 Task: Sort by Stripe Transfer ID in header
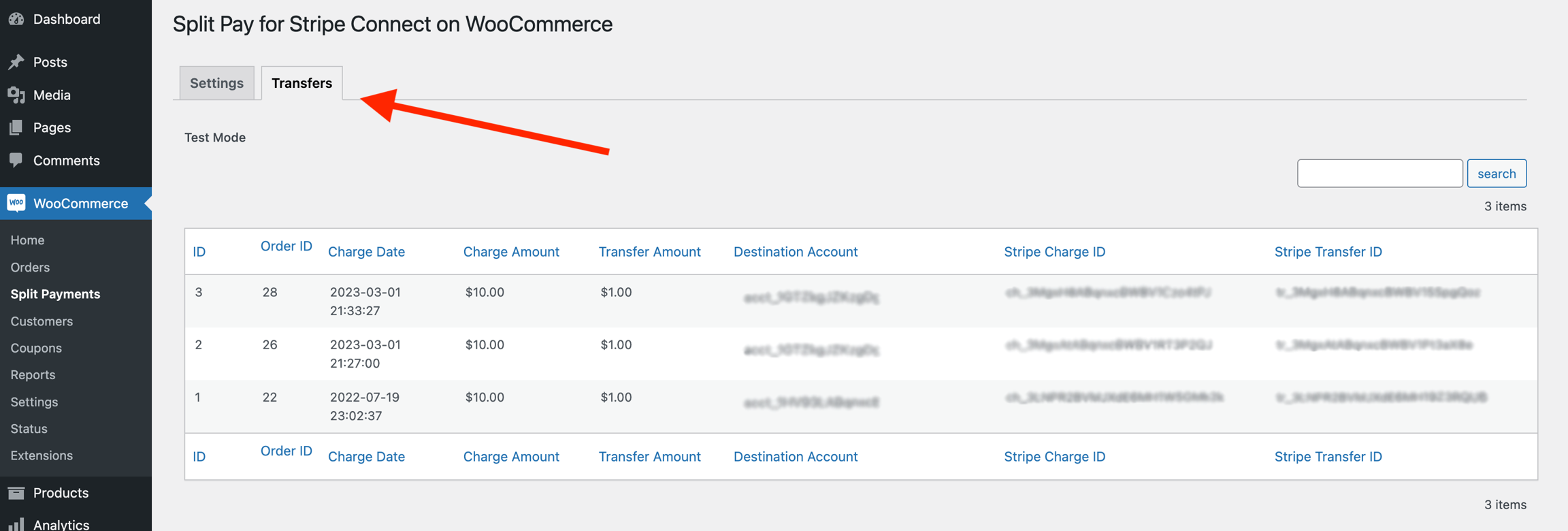(1328, 251)
